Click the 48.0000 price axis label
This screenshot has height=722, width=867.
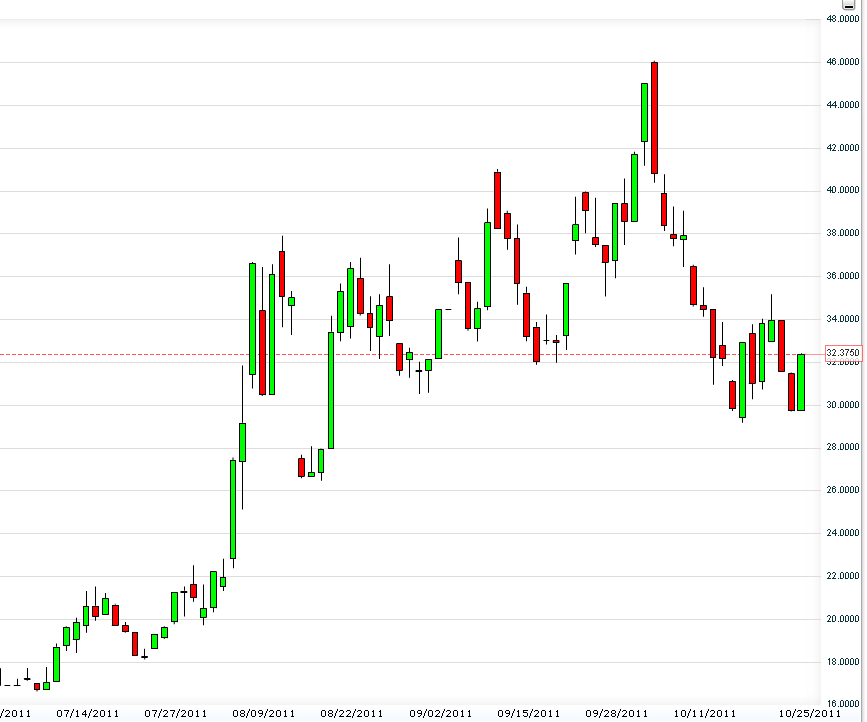click(843, 19)
